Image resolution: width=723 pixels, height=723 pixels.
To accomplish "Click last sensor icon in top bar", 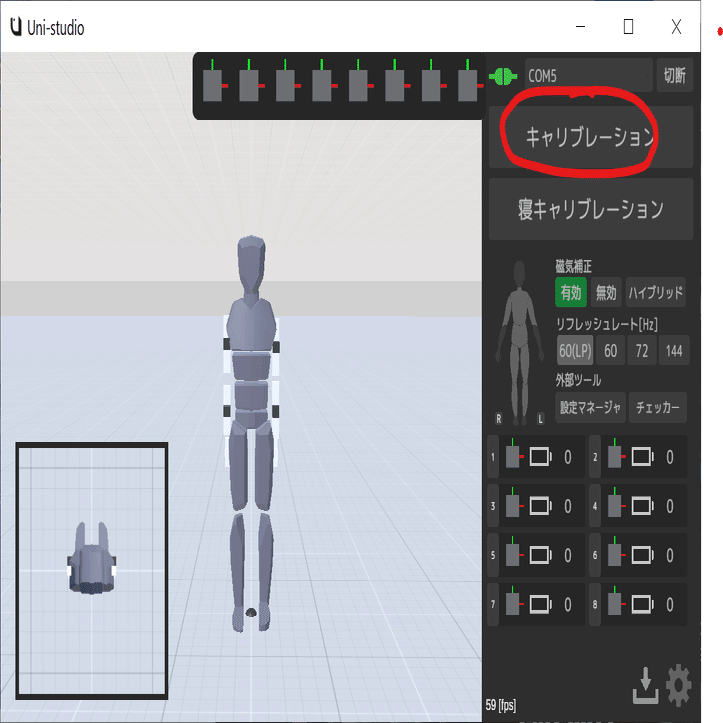I will [x=470, y=81].
